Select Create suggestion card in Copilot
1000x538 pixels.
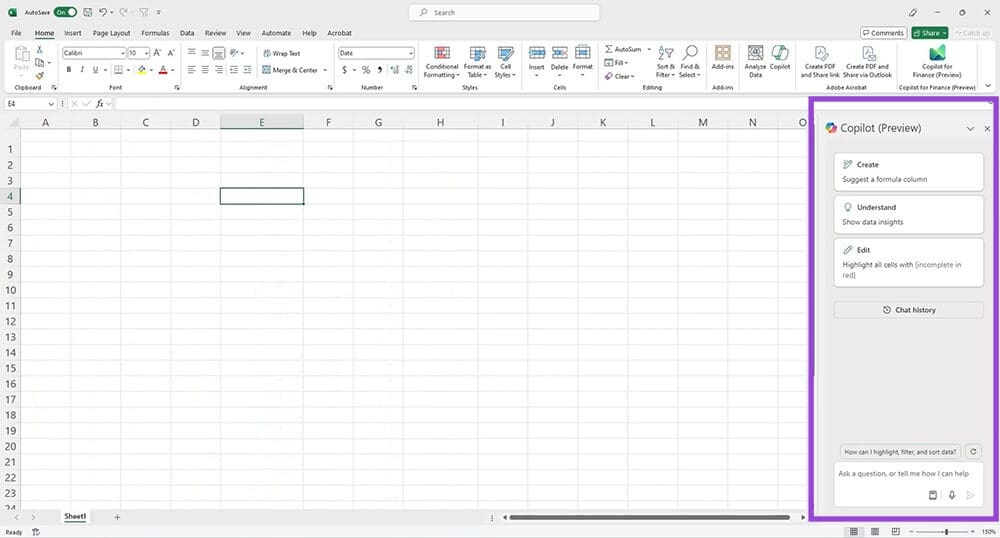[x=909, y=171]
